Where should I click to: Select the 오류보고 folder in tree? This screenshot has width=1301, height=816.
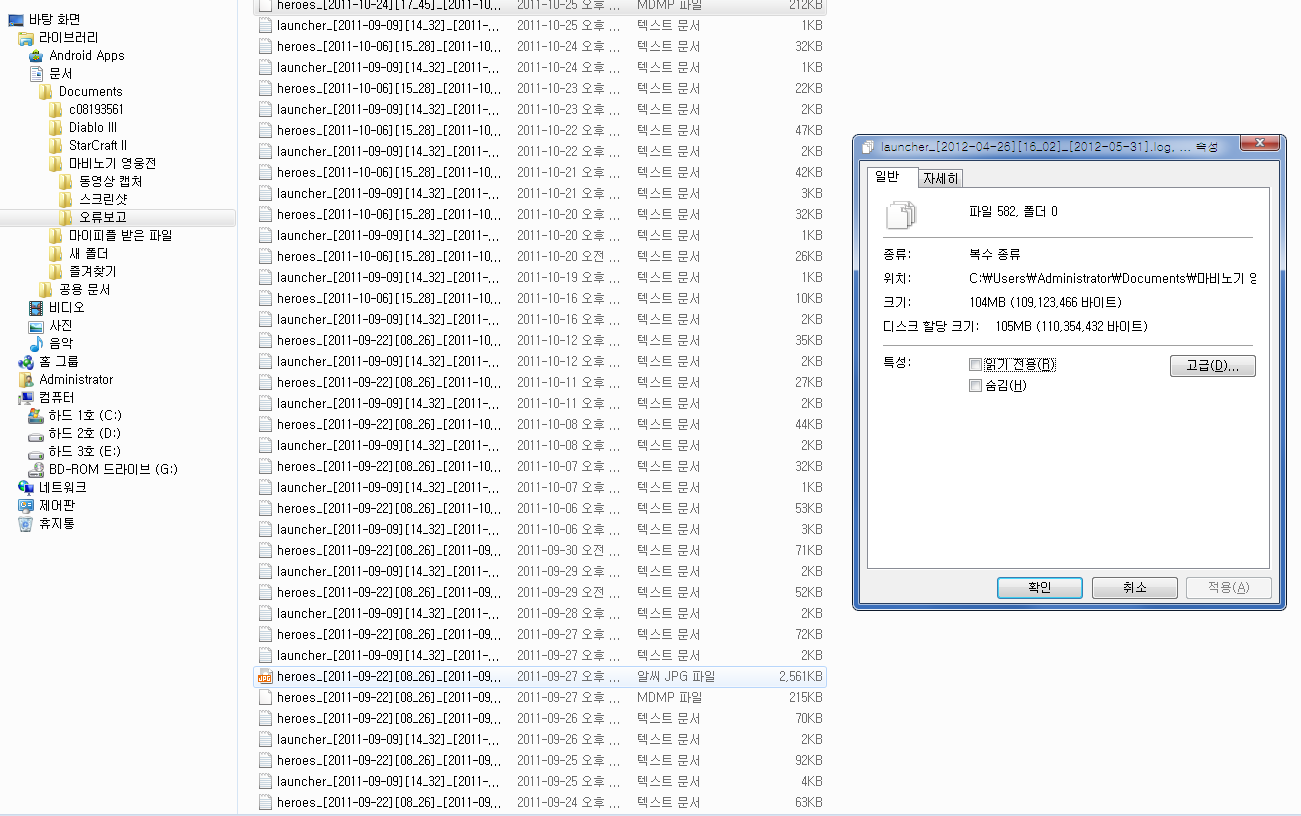click(x=102, y=217)
